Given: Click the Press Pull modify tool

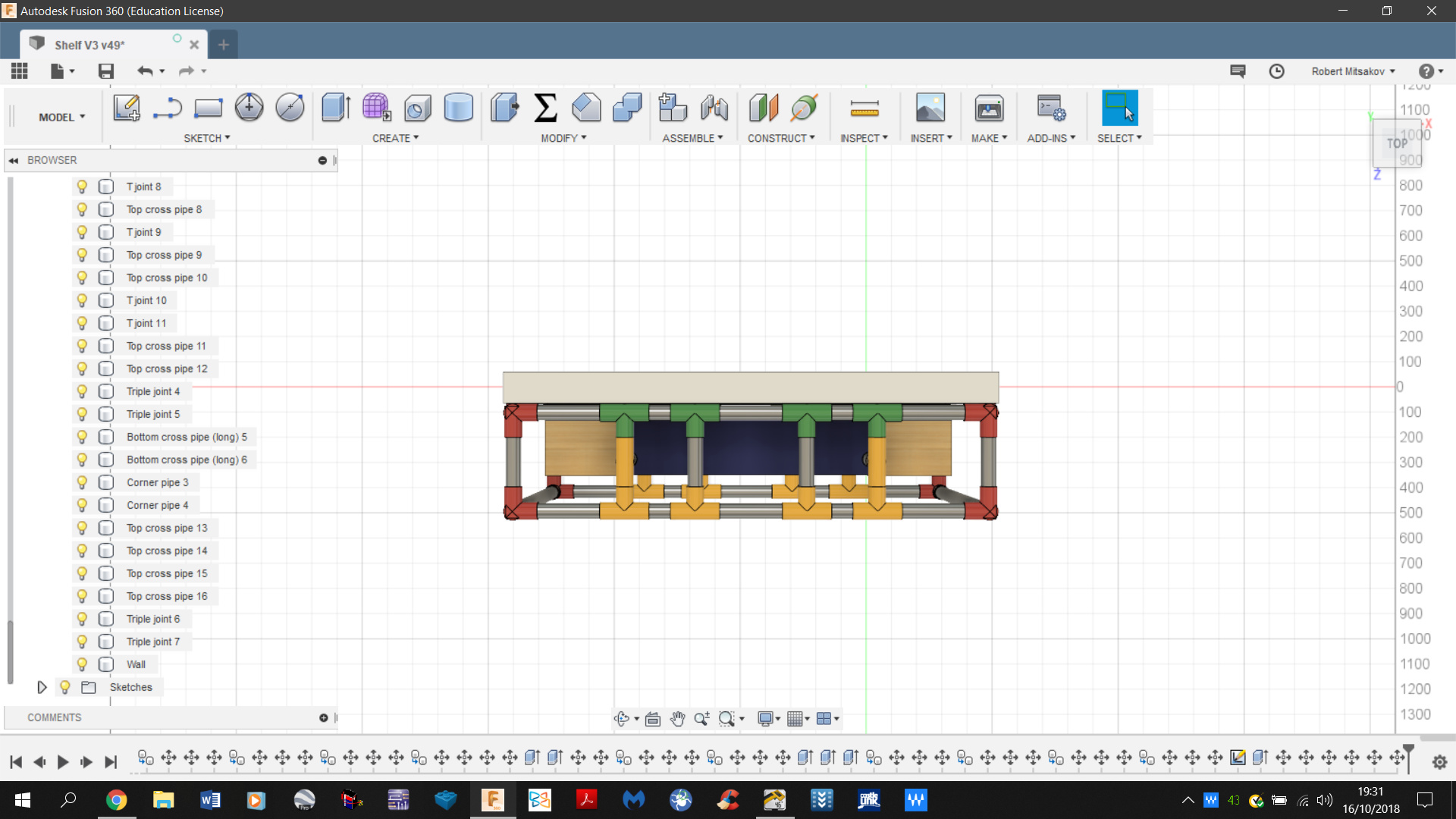Looking at the screenshot, I should (x=504, y=108).
